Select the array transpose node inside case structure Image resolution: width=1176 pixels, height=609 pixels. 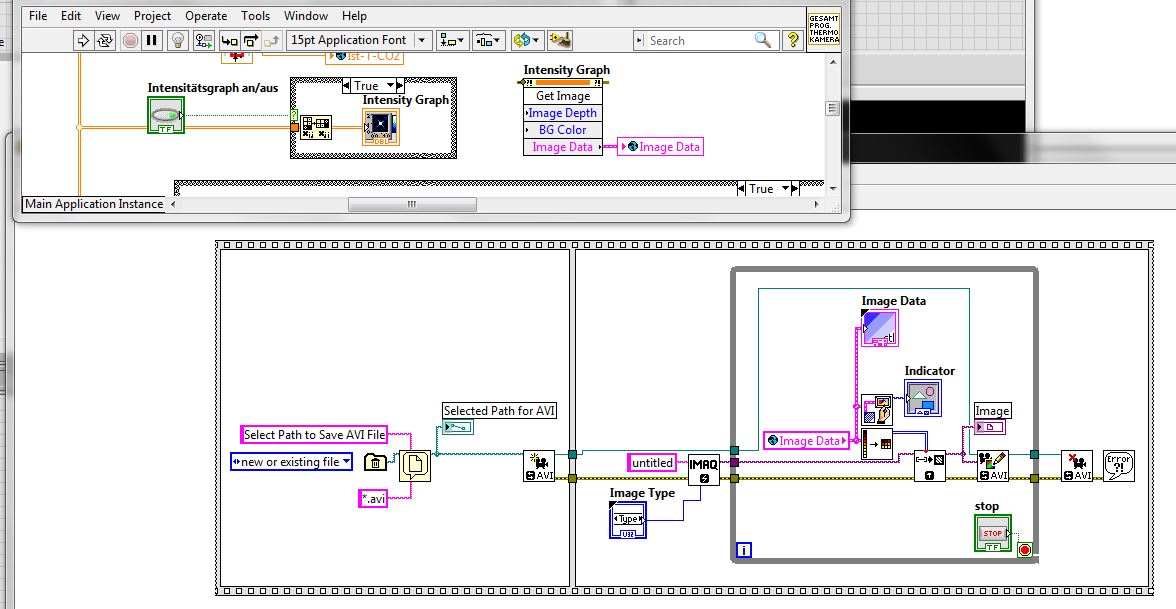pyautogui.click(x=316, y=128)
